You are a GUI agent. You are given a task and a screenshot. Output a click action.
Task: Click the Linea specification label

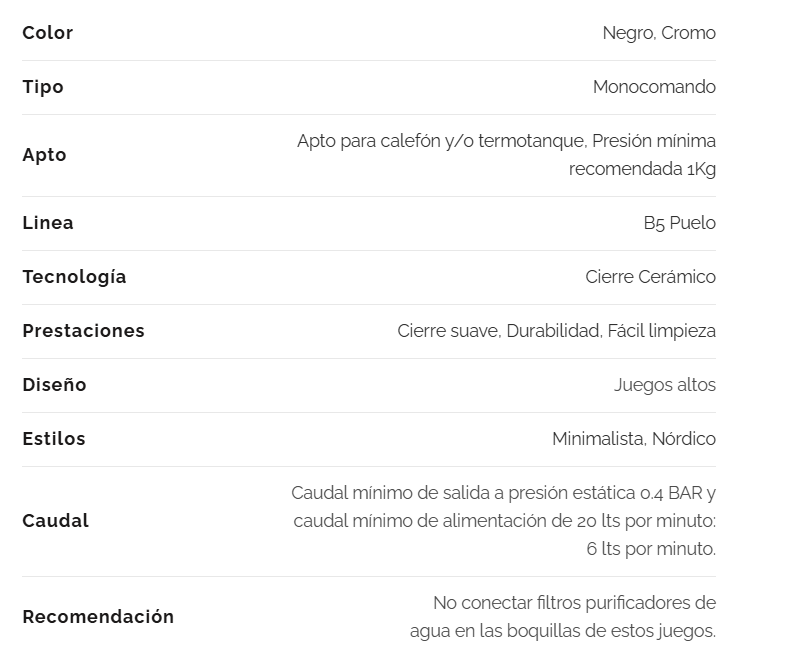click(x=48, y=223)
